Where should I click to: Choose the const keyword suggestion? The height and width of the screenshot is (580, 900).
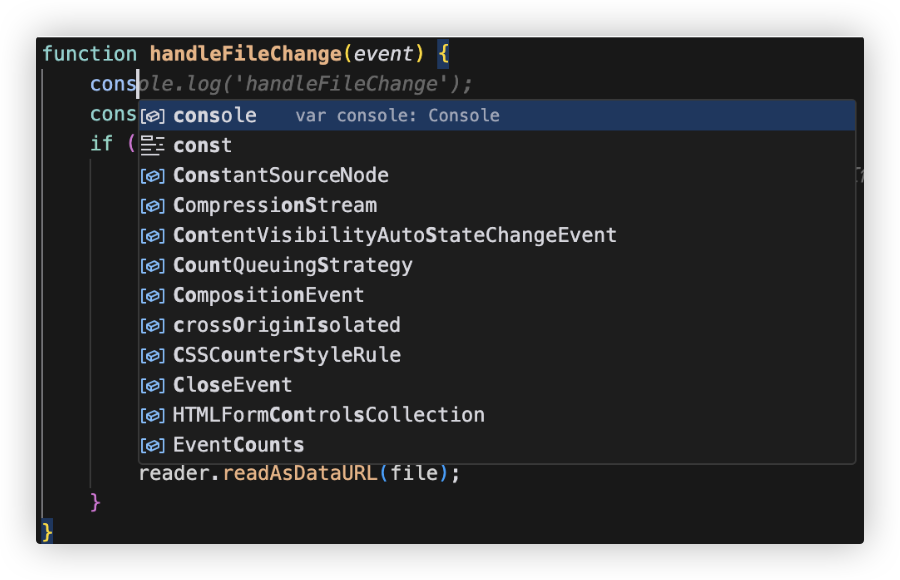click(202, 146)
